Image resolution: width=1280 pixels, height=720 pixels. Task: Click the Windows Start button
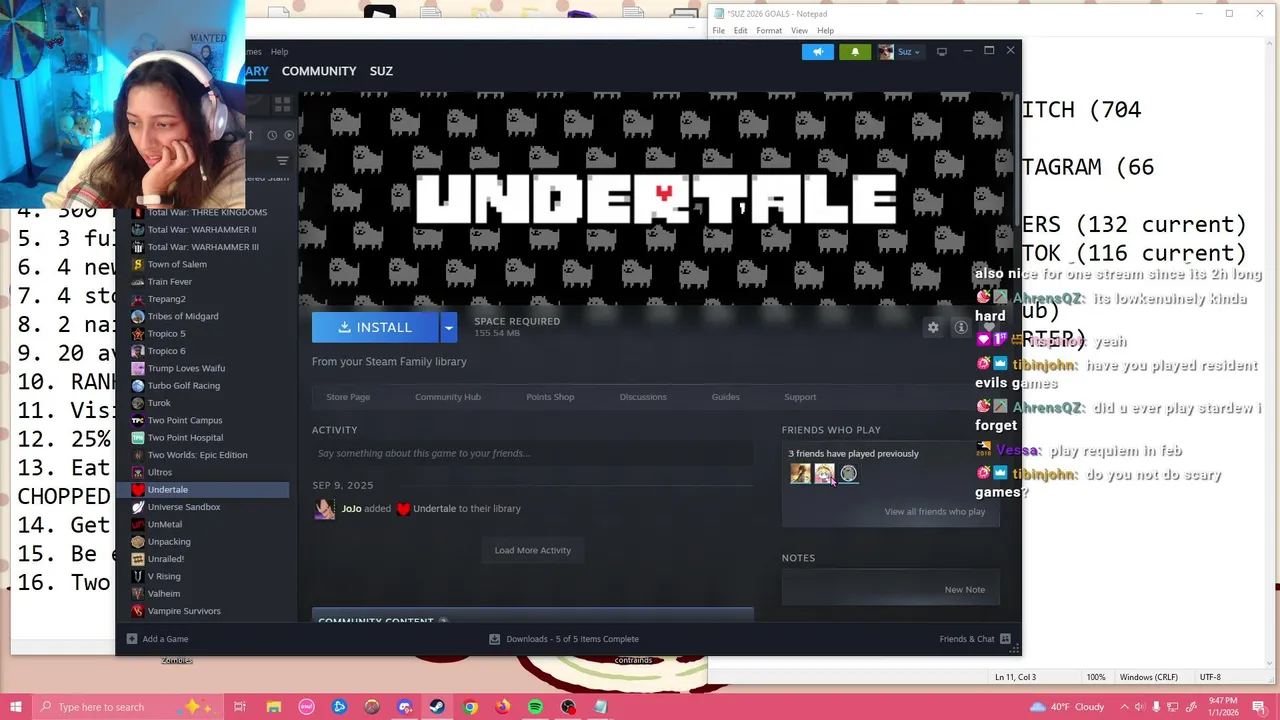(x=15, y=707)
